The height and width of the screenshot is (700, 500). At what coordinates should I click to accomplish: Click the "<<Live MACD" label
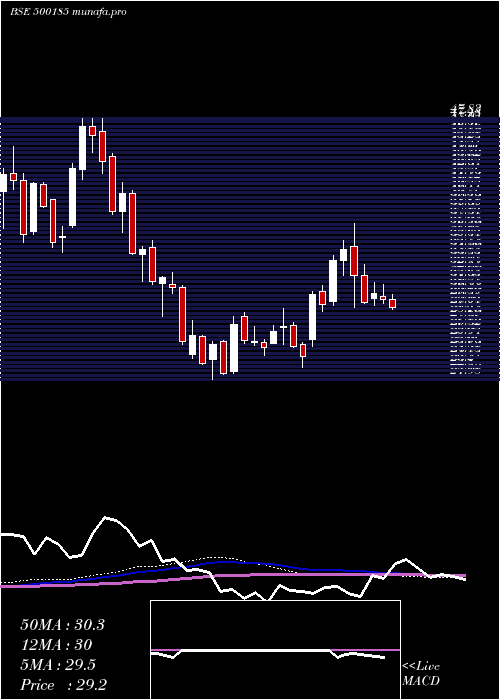(x=421, y=673)
